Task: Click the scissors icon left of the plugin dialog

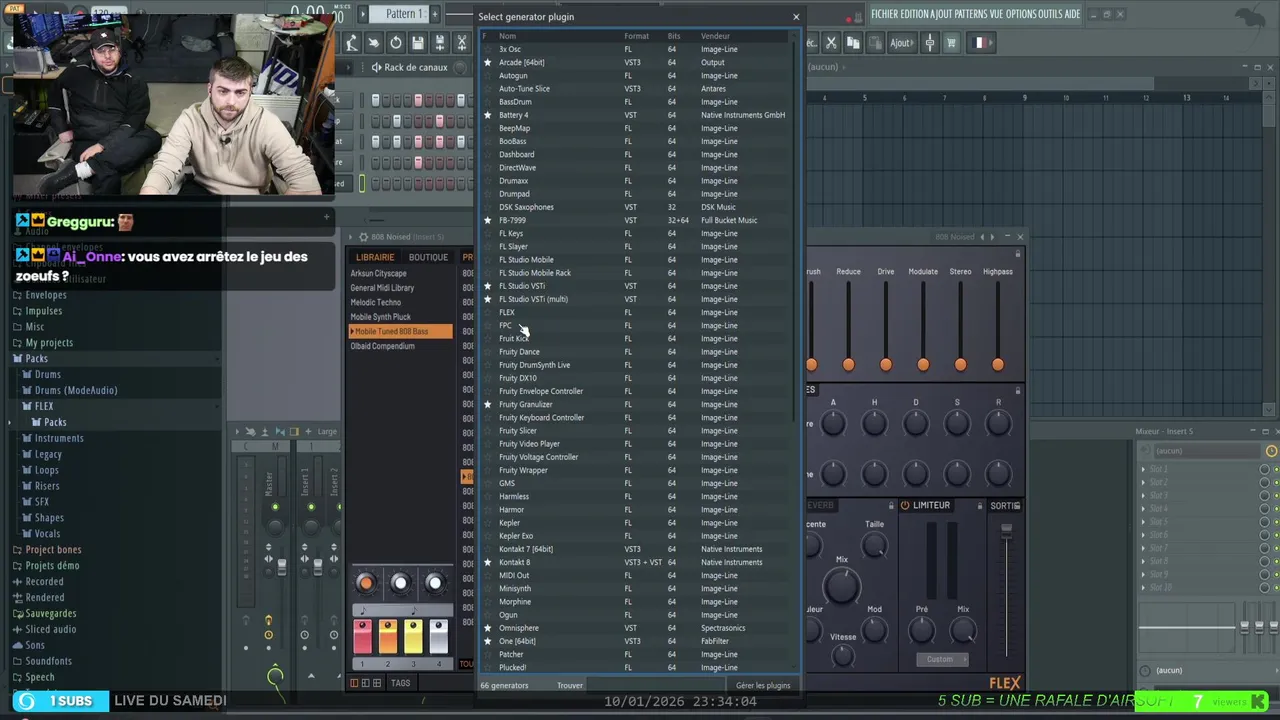Action: (462, 42)
